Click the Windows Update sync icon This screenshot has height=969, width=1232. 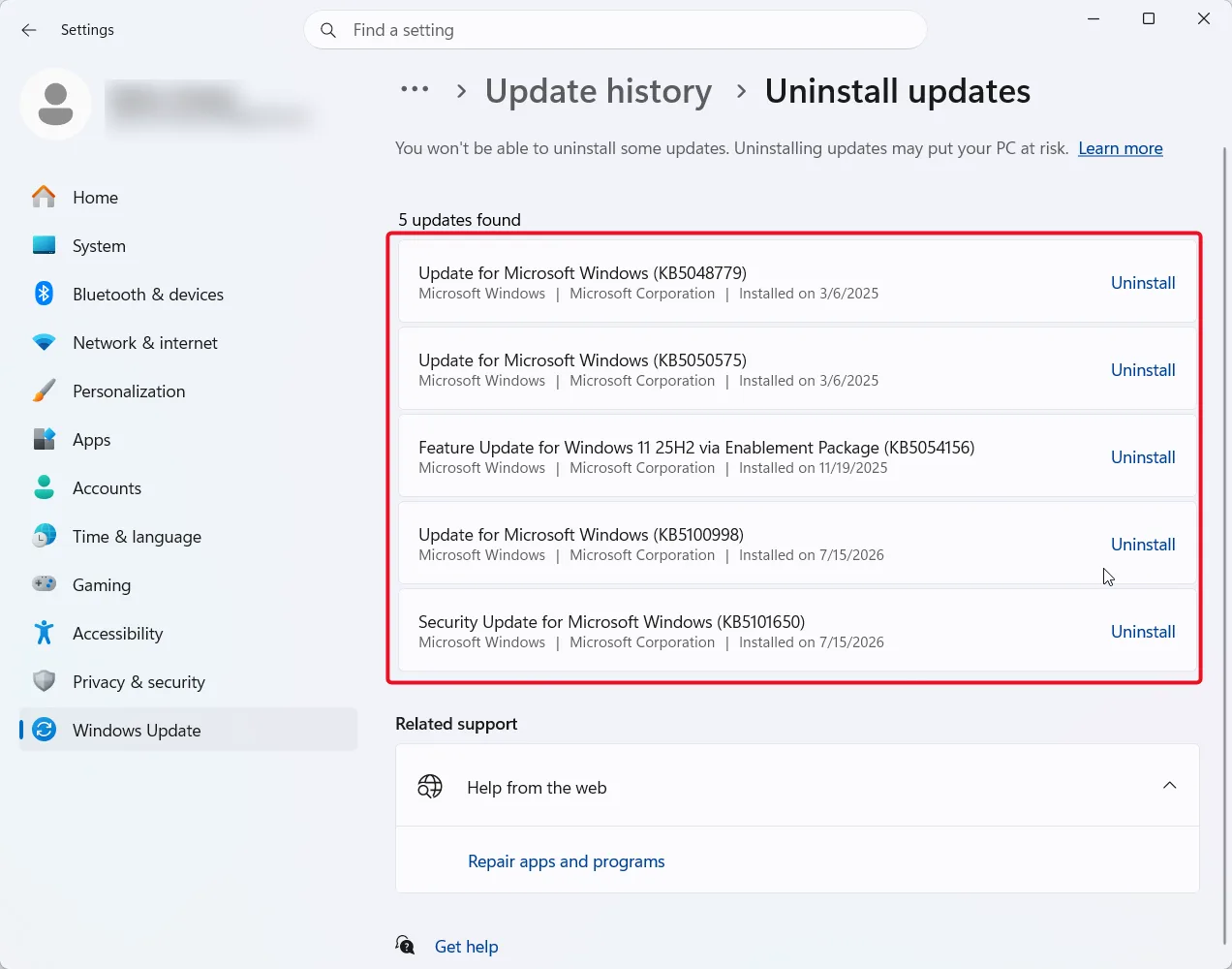44,730
